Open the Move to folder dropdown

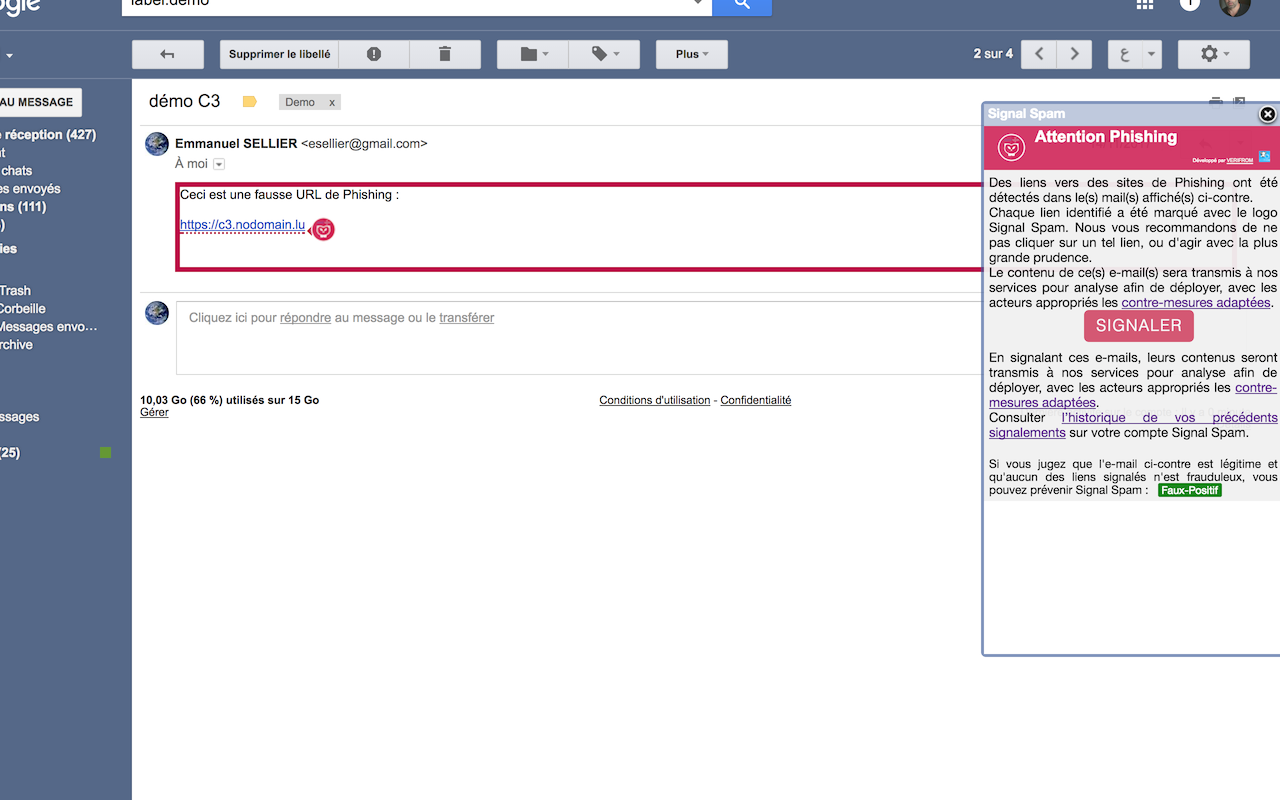coord(533,54)
